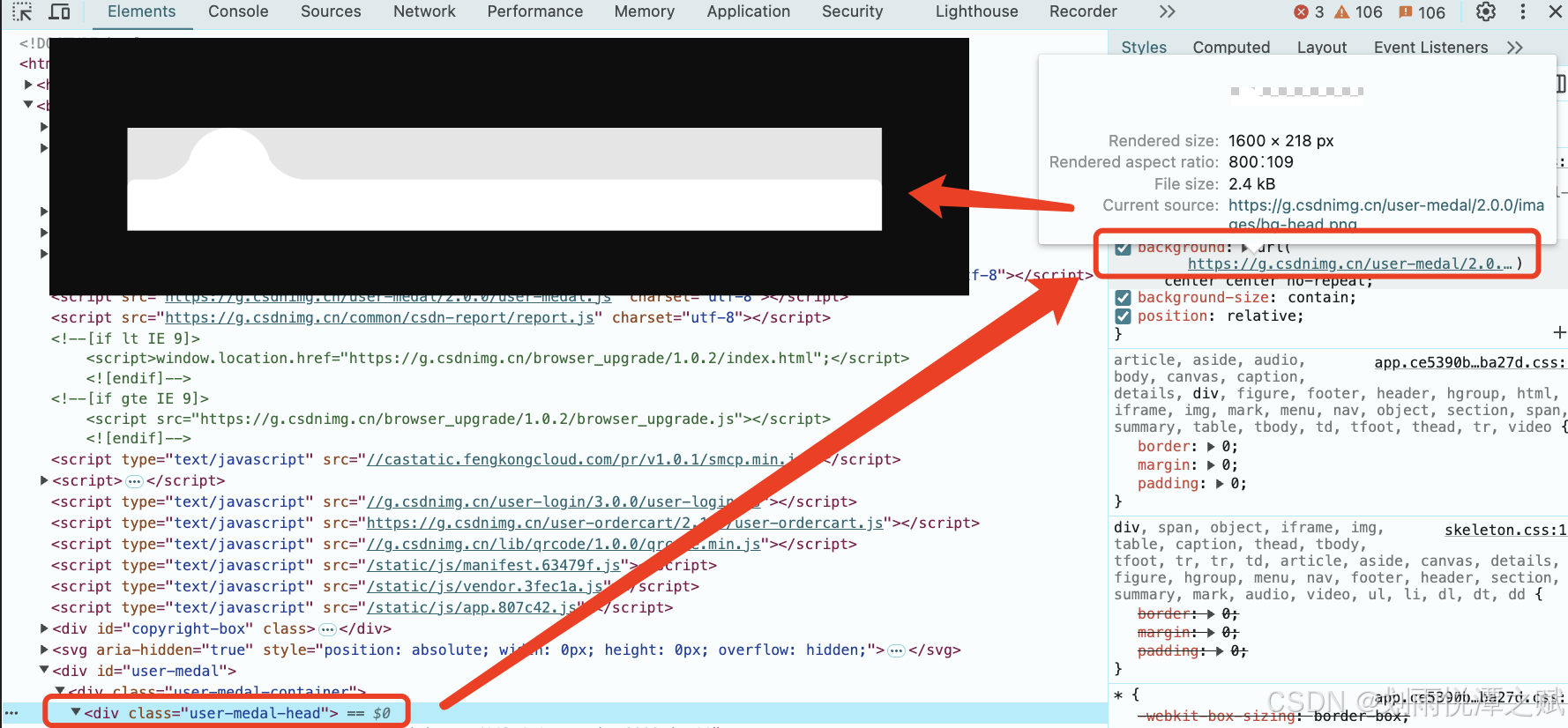Switch to the Console tab

point(238,11)
